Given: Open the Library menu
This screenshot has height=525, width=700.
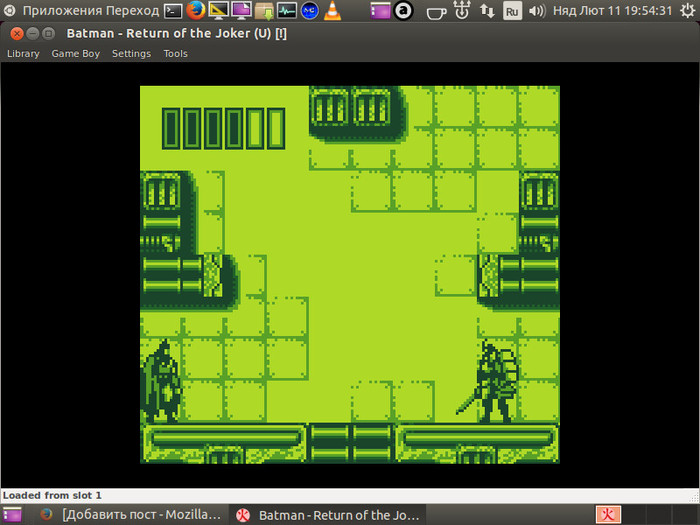Looking at the screenshot, I should tap(23, 54).
